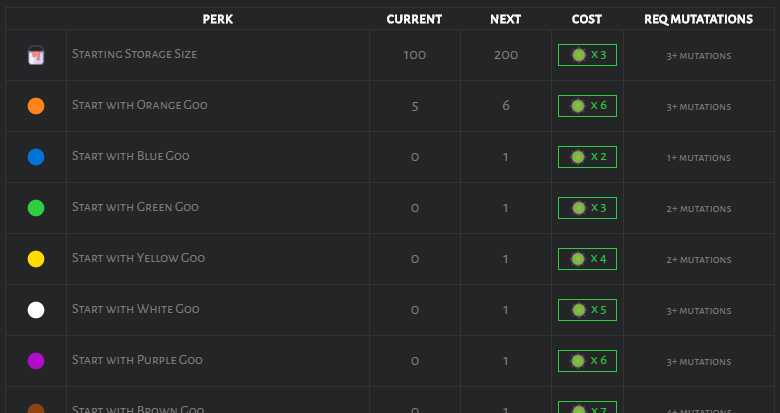Click the brown goo circle icon

(x=36, y=409)
